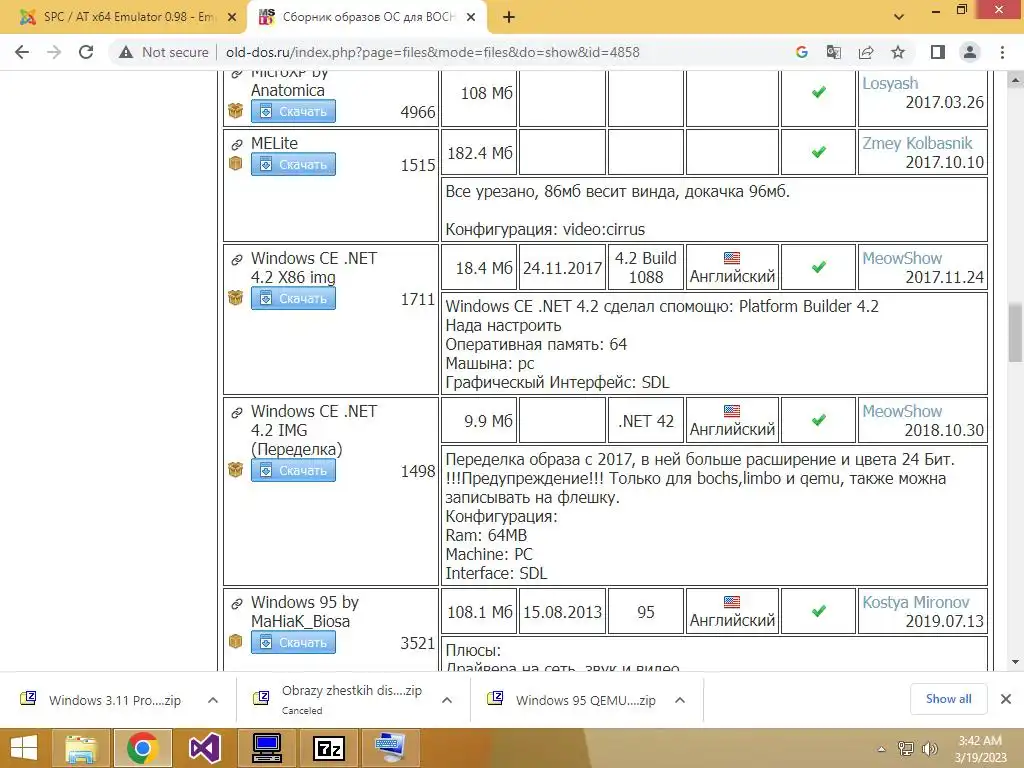Image resolution: width=1024 pixels, height=768 pixels.
Task: Translate this page with the translate icon
Action: (x=834, y=52)
